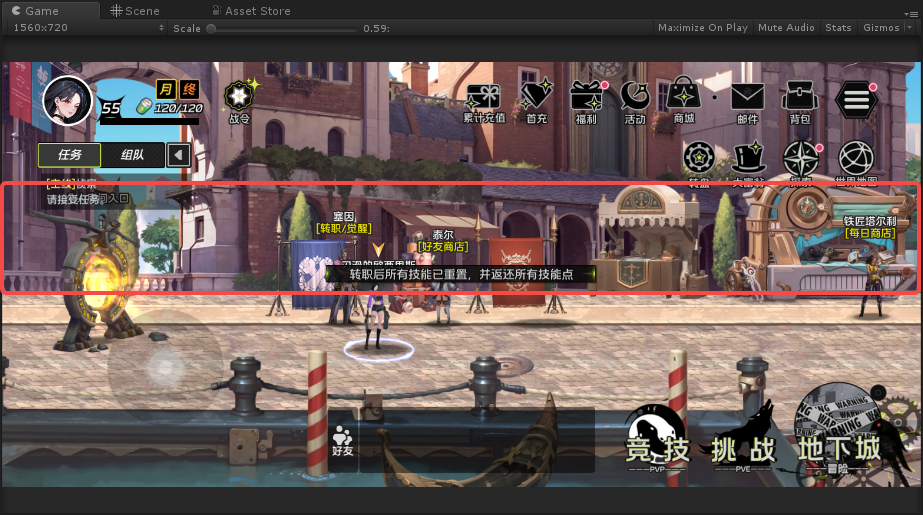
Task: Click the 120/120 stamina value
Action: 178,108
